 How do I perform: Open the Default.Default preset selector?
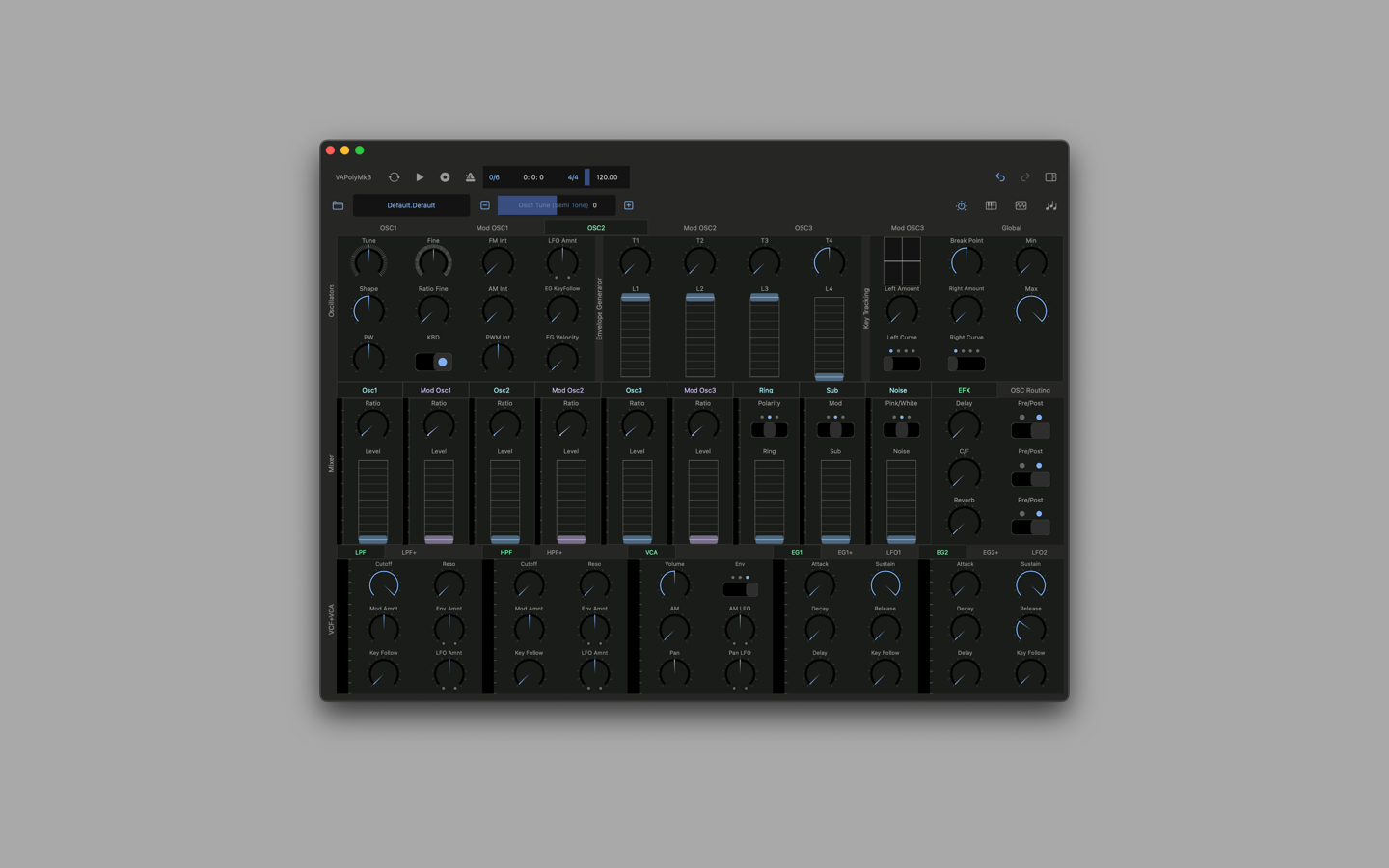click(x=411, y=205)
